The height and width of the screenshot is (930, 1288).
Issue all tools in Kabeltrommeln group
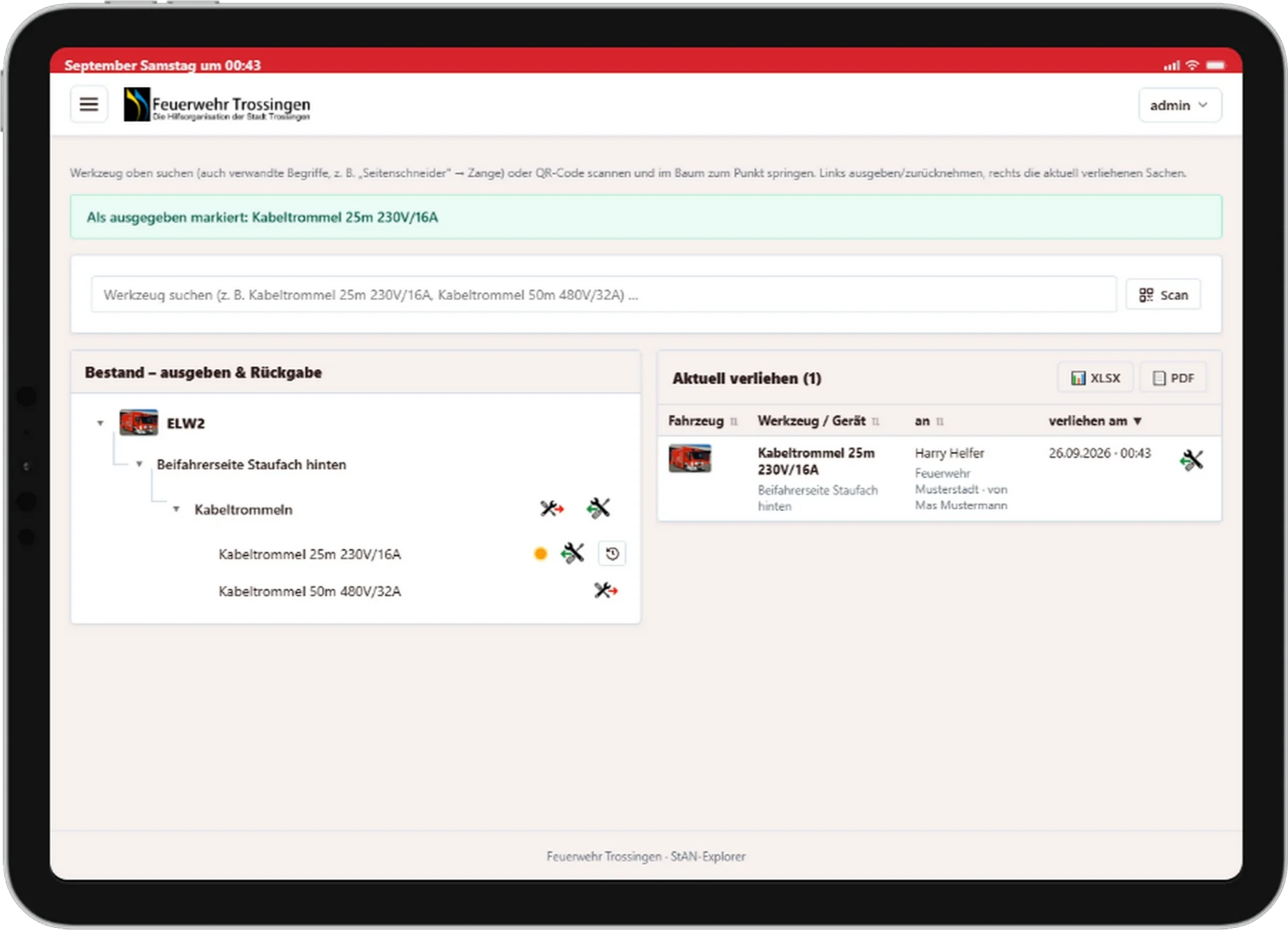click(x=552, y=509)
